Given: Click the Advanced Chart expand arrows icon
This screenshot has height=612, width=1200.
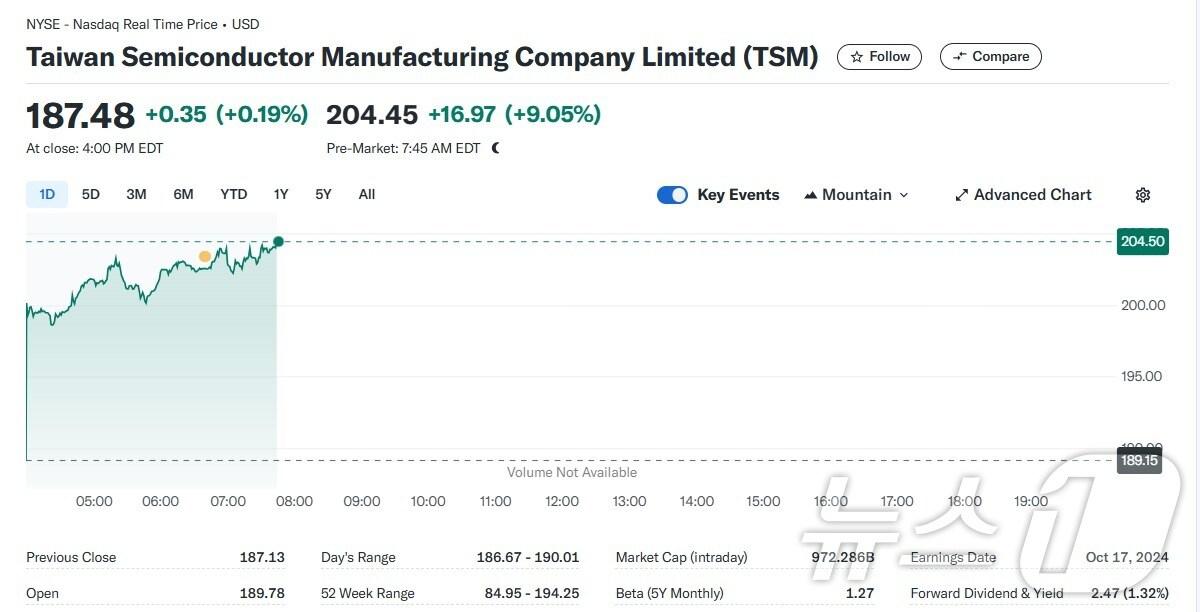Looking at the screenshot, I should point(961,194).
